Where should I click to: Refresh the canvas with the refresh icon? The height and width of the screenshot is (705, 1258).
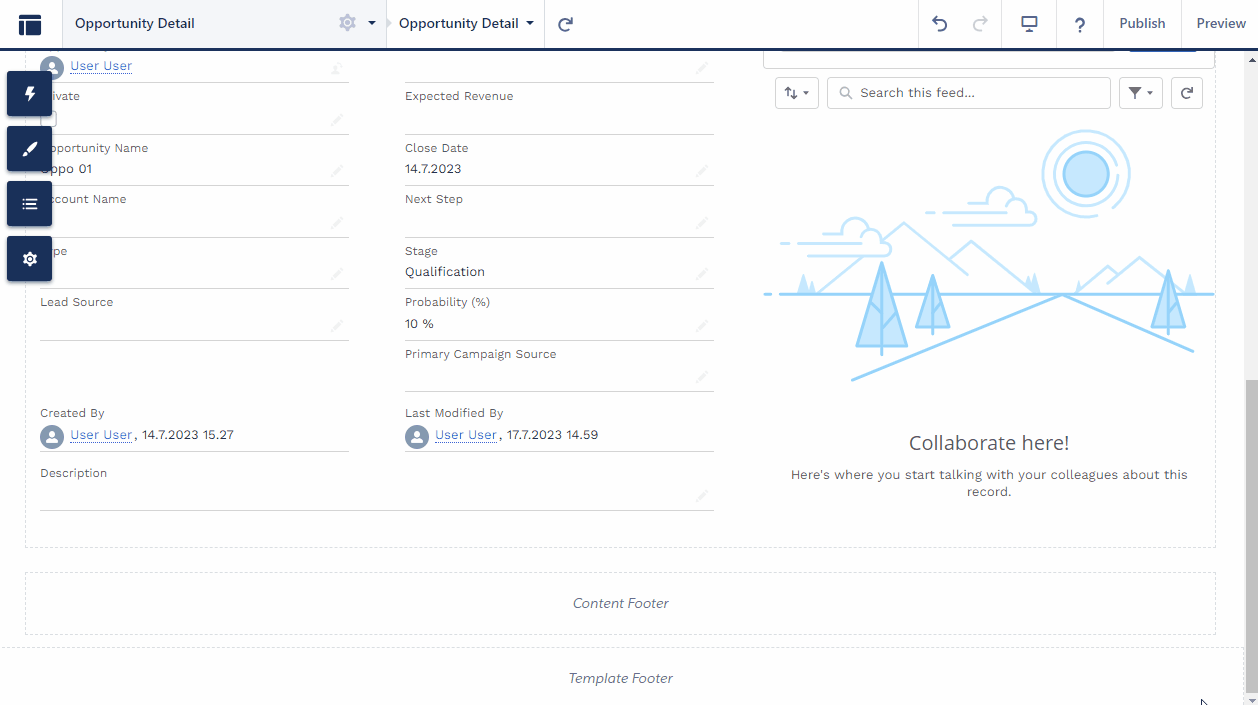(565, 23)
